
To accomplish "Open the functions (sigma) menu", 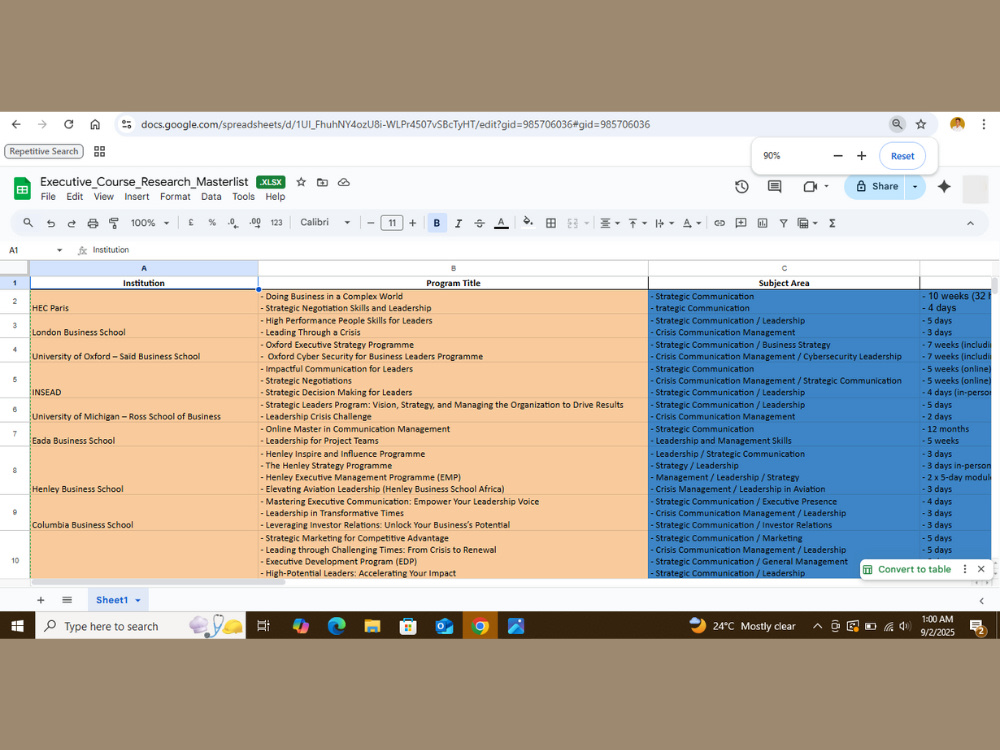I will [832, 223].
